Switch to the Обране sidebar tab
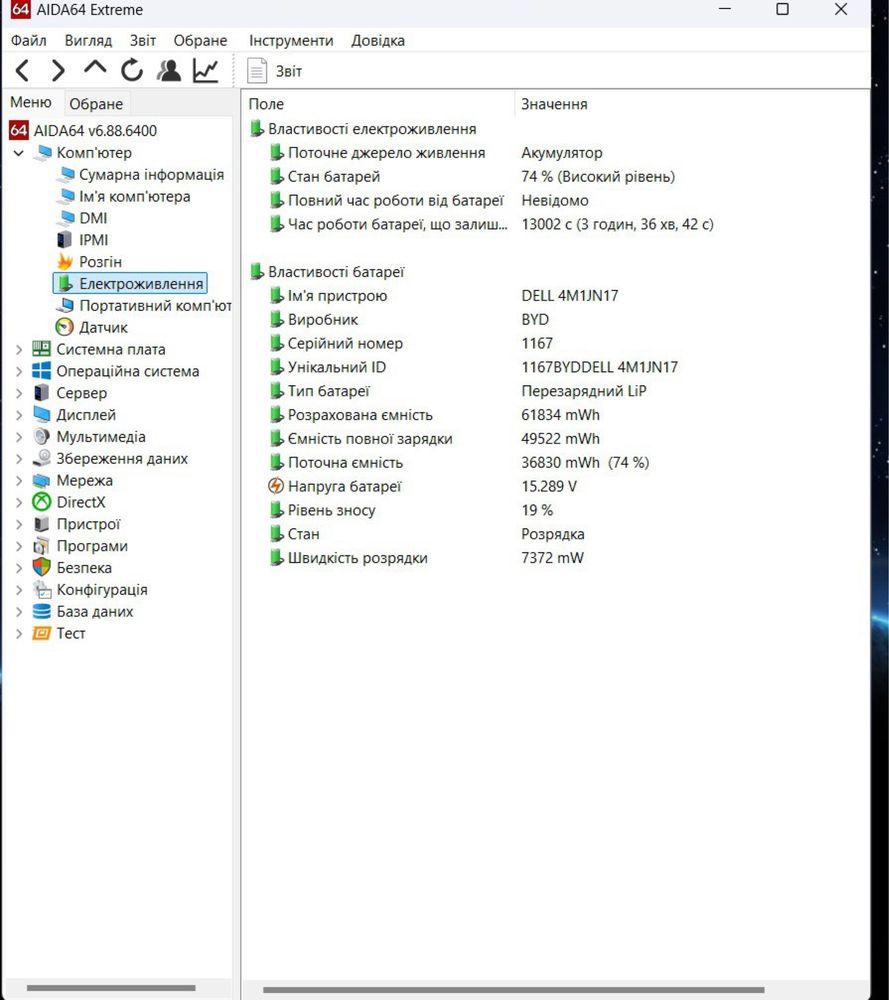The height and width of the screenshot is (1000, 889). point(96,103)
